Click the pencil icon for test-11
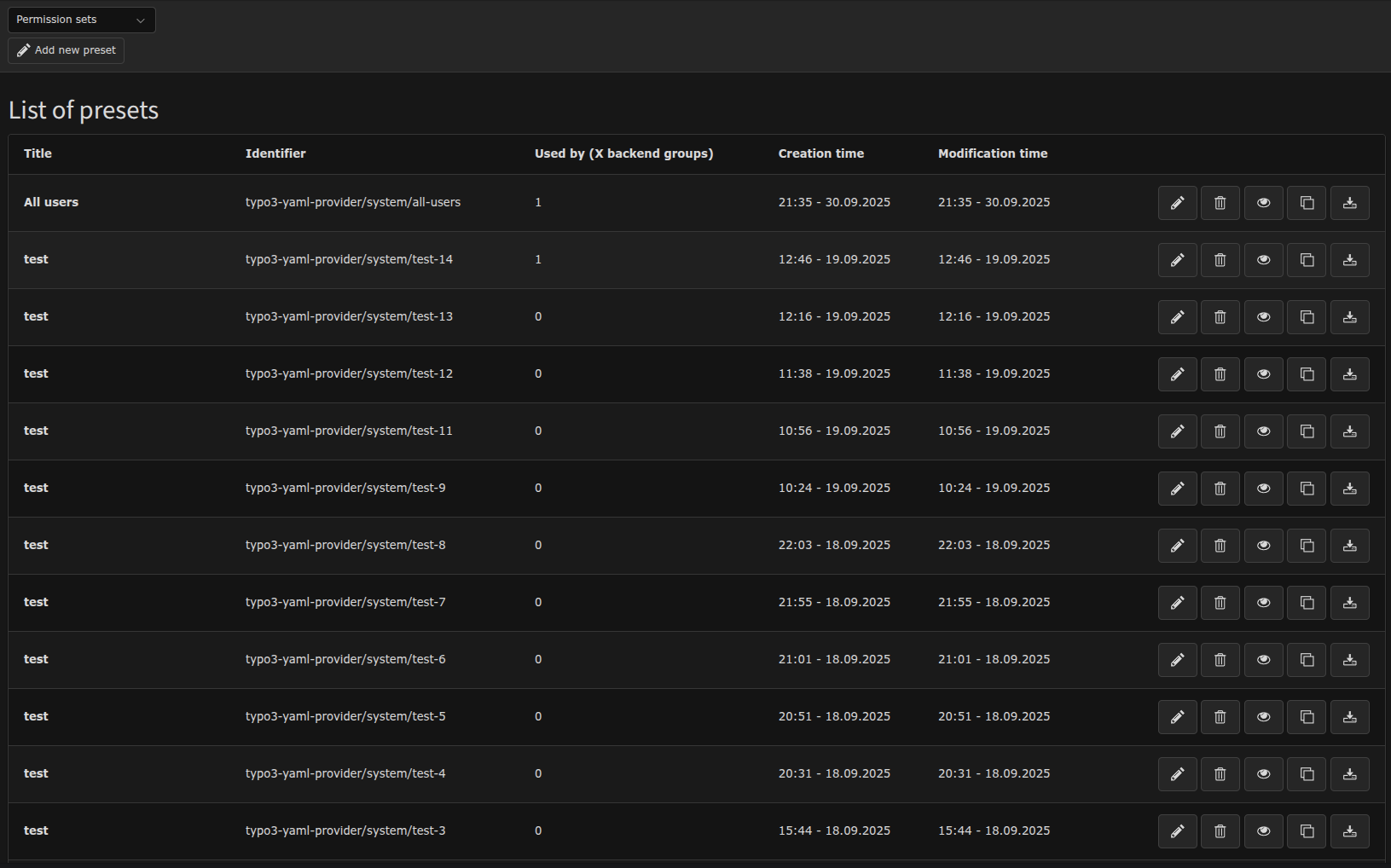The image size is (1391, 868). [1177, 431]
